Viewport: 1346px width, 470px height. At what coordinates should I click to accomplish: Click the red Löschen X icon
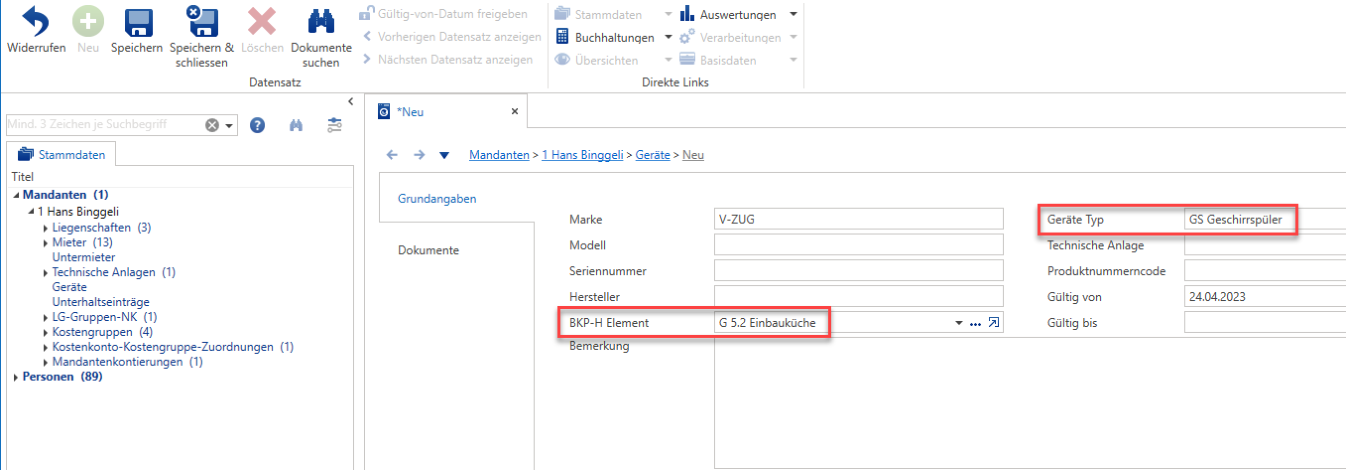click(262, 22)
